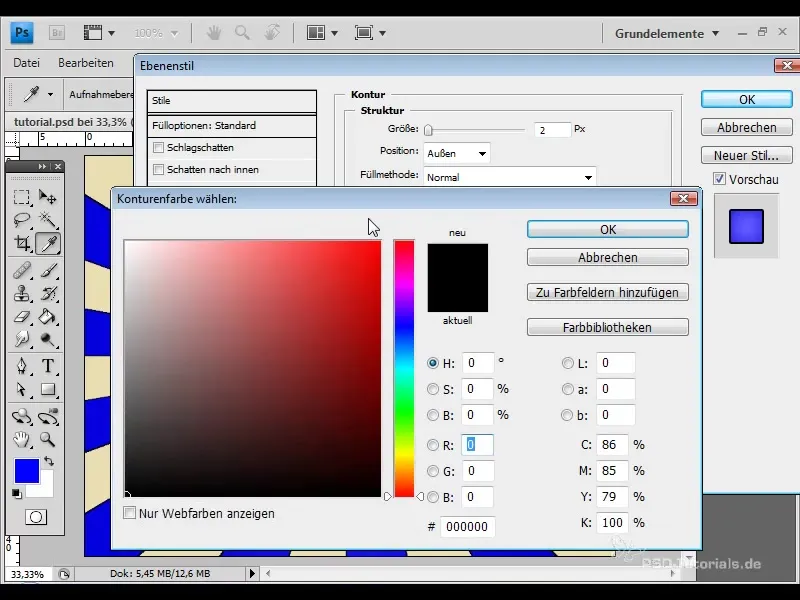Image resolution: width=800 pixels, height=600 pixels.
Task: Select Stile in the Ebenenstil list
Action: tap(232, 101)
